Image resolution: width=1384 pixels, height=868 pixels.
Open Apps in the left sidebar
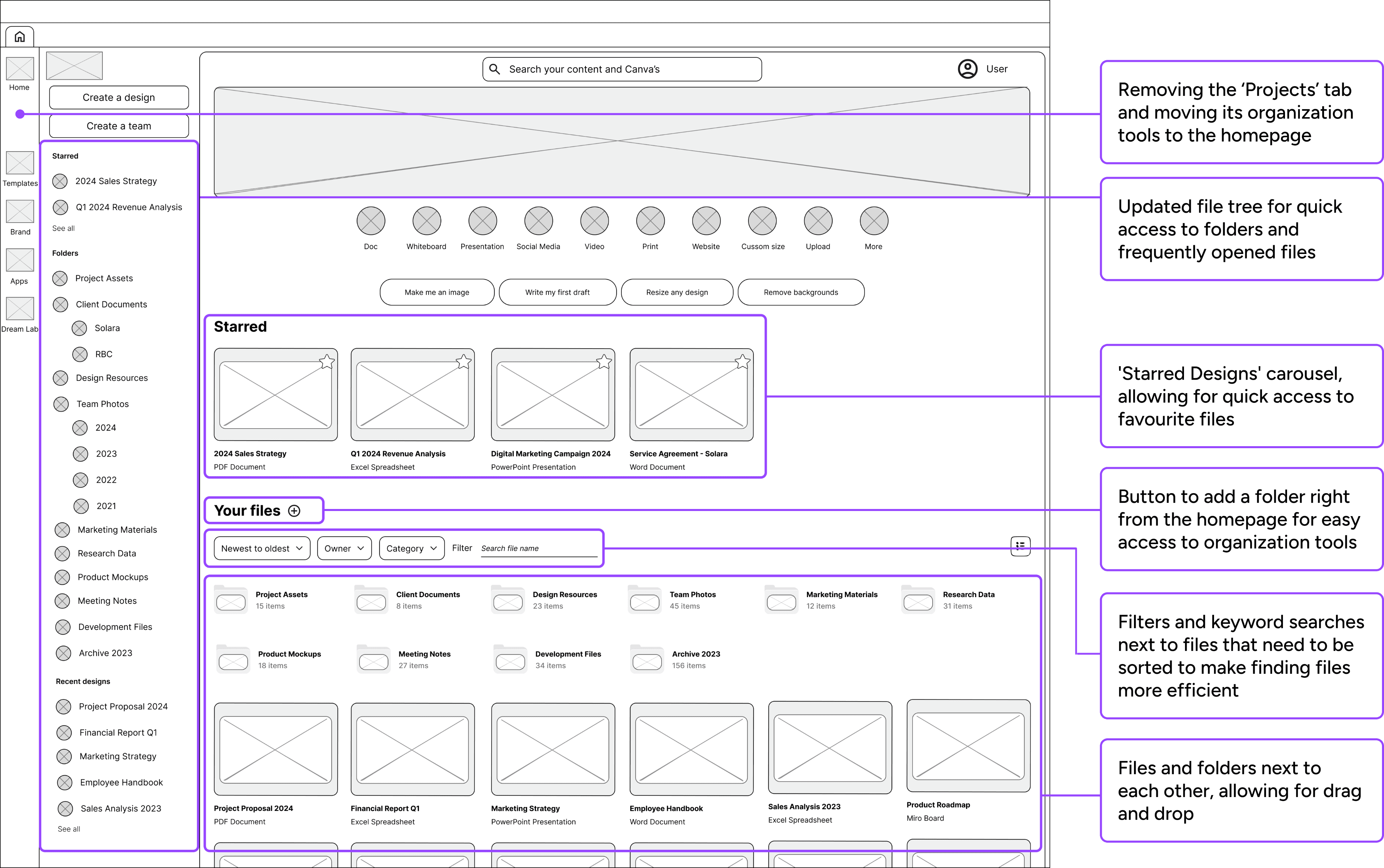coord(20,267)
